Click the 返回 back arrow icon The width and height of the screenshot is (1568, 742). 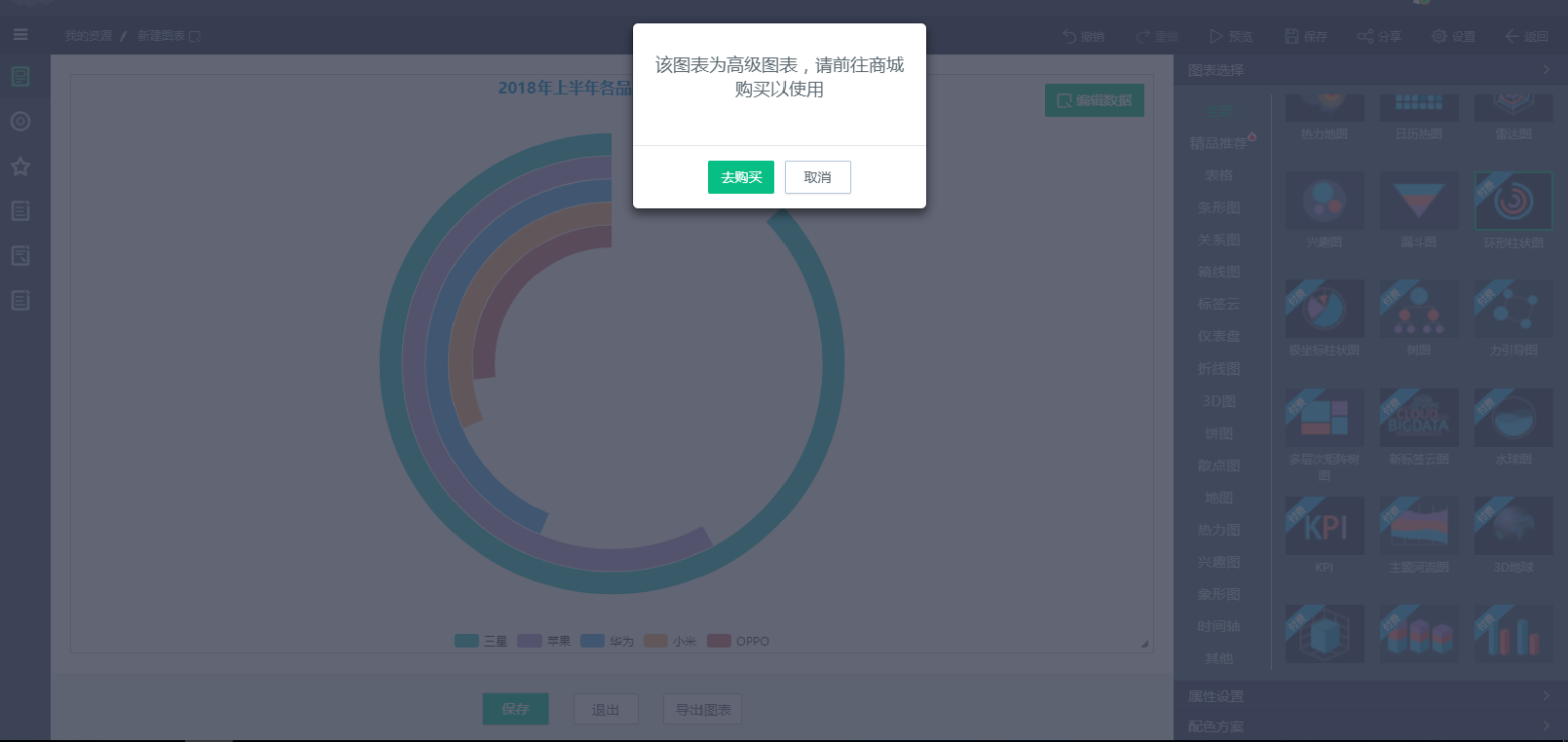click(1512, 36)
